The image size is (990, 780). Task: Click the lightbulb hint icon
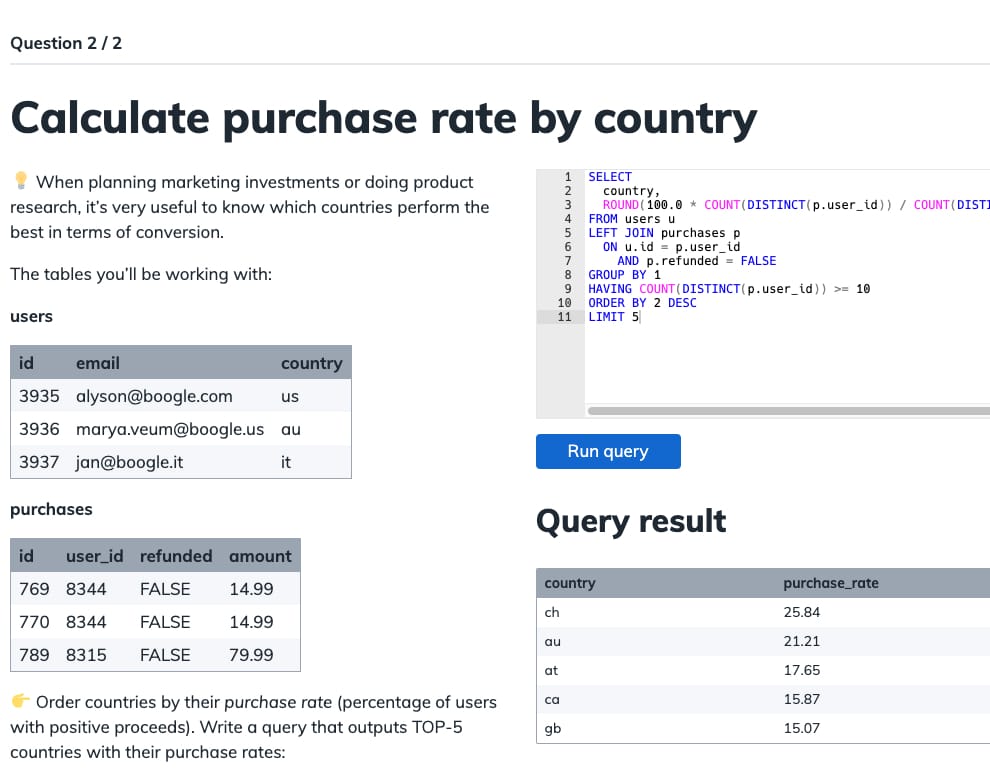(x=20, y=182)
